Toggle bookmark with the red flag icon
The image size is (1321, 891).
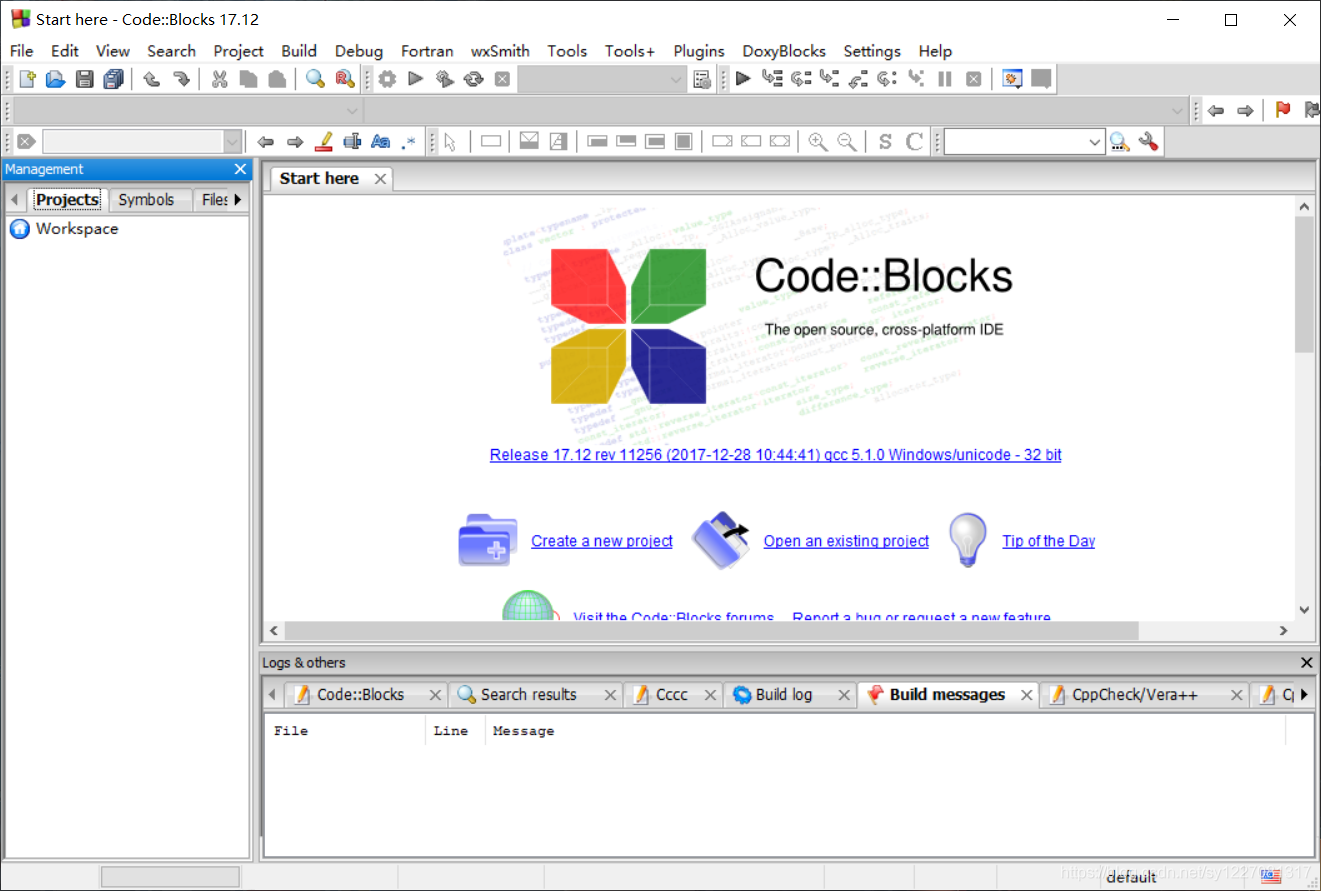click(1282, 110)
